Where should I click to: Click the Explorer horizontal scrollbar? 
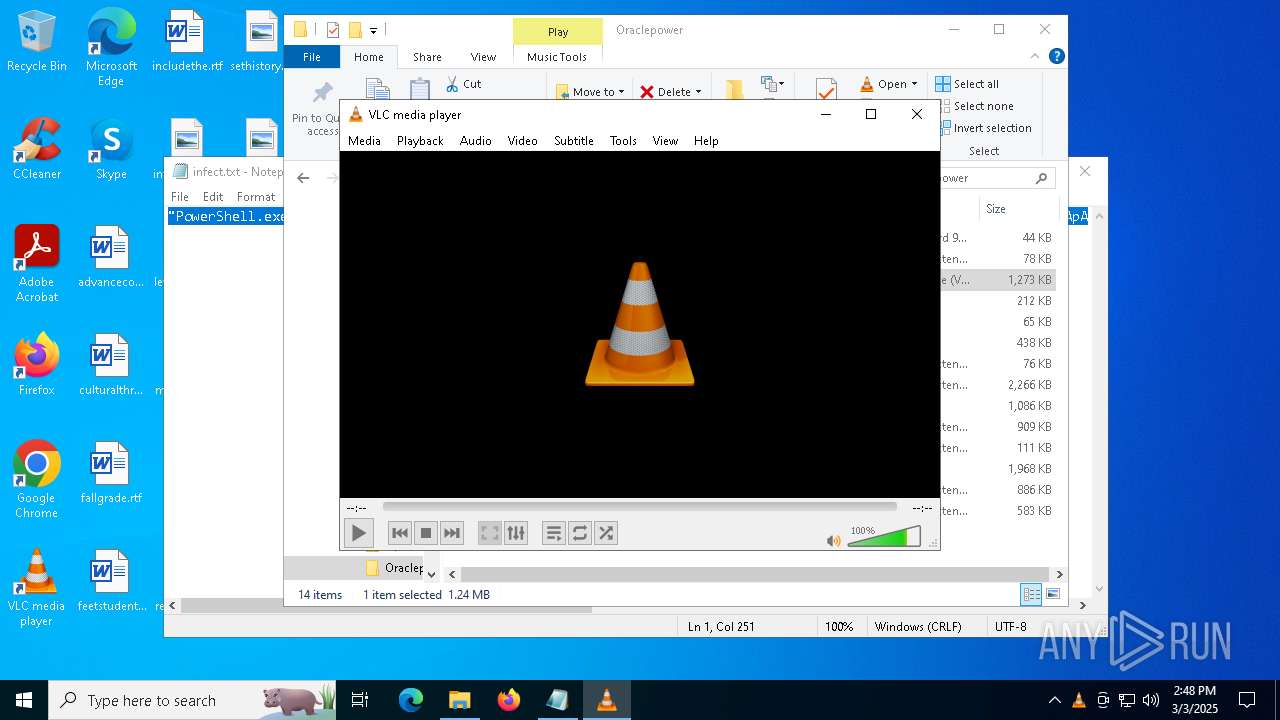(754, 574)
